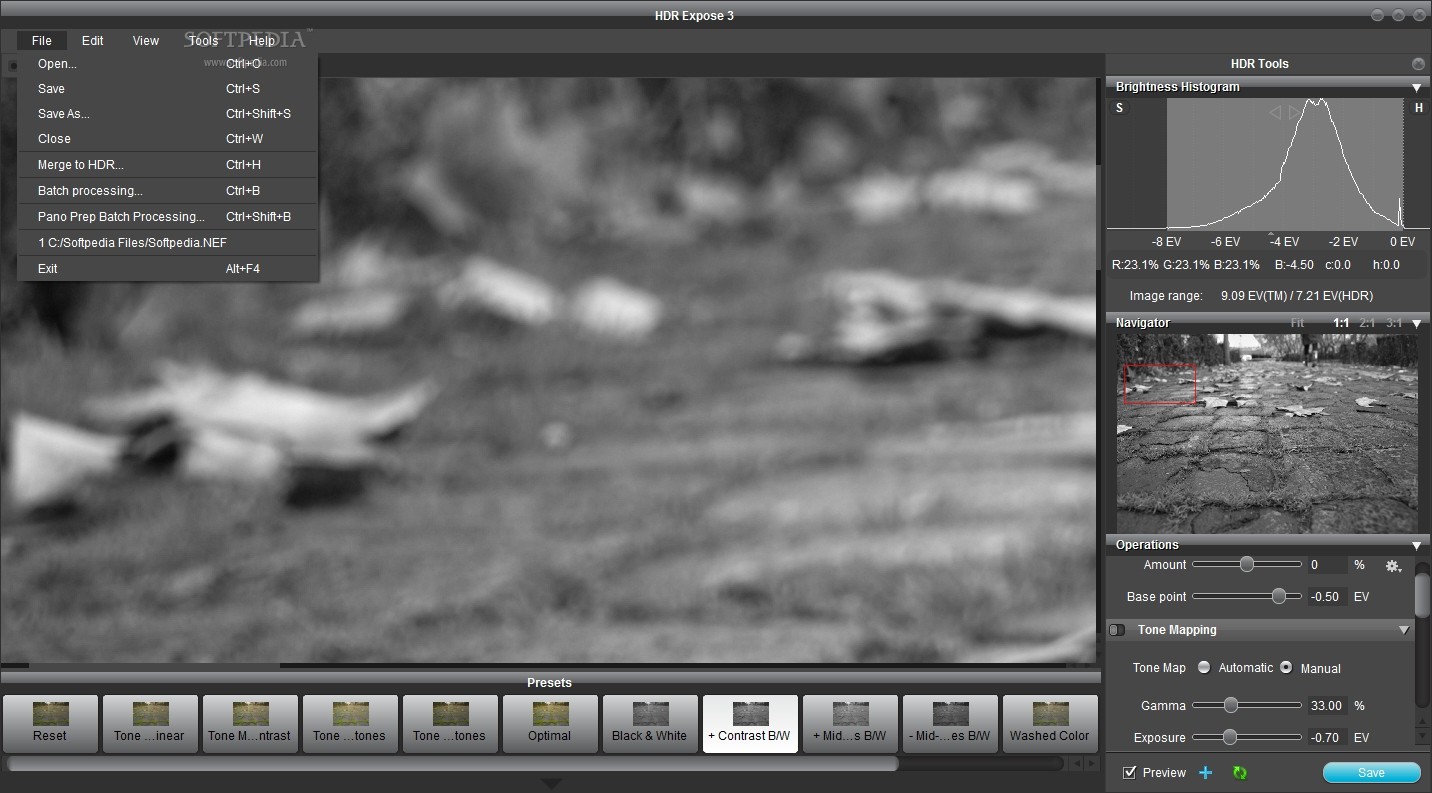This screenshot has width=1432, height=793.
Task: Collapse the Brightness Histogram section
Action: [1416, 87]
